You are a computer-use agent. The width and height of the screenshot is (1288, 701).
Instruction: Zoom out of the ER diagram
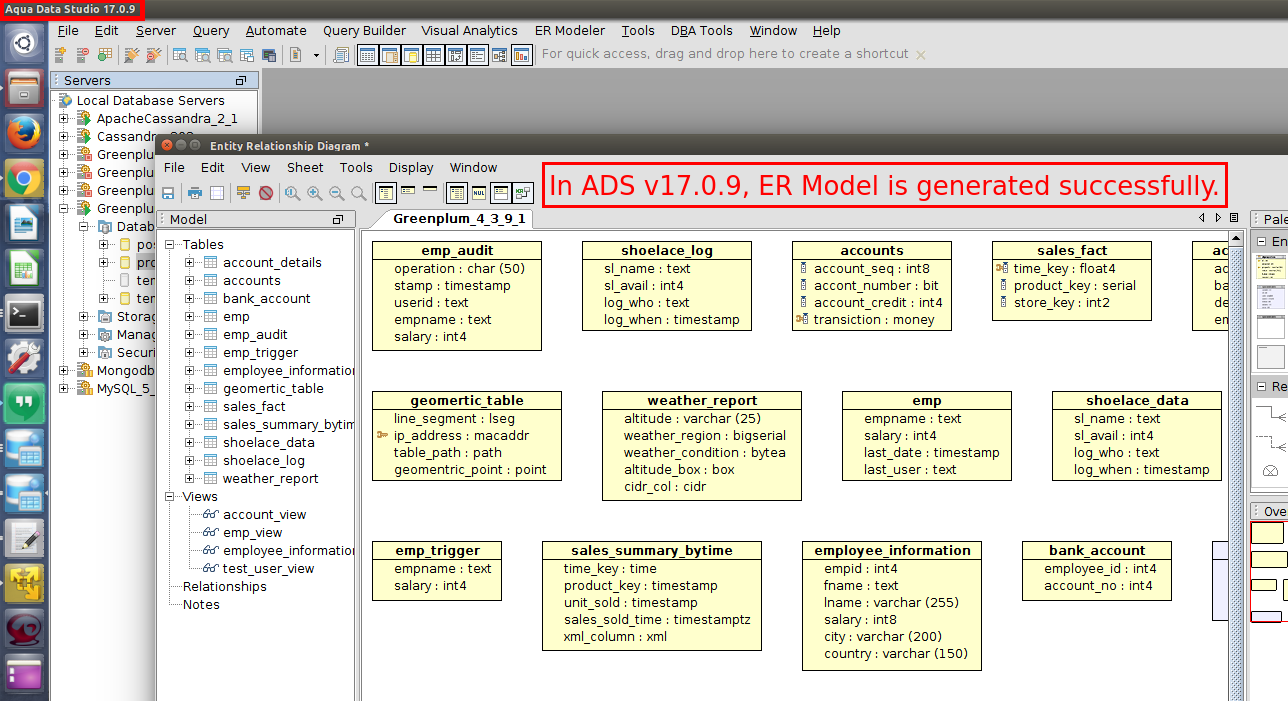336,193
